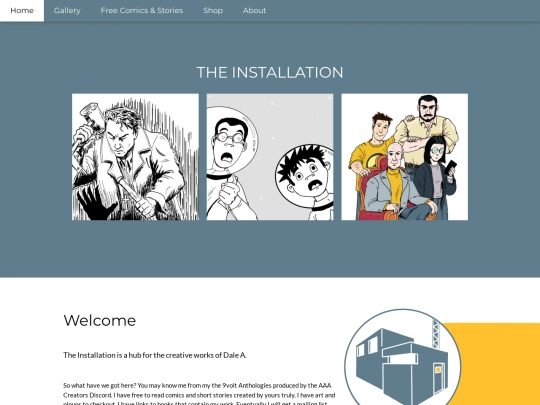540x405 pixels.
Task: Click the black-and-white trench coat man comic image
Action: 135,157
